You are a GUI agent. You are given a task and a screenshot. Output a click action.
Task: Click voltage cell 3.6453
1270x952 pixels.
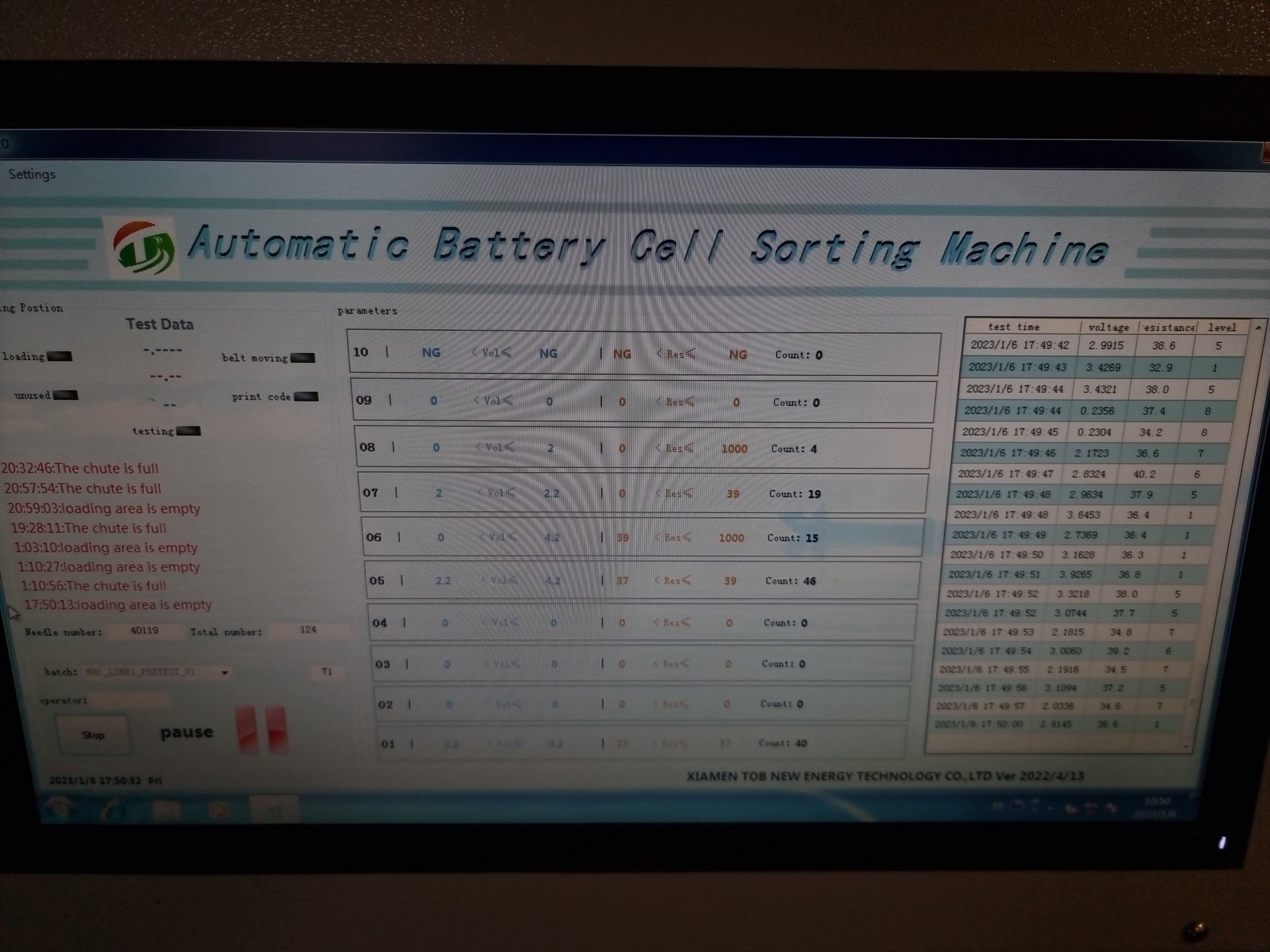pyautogui.click(x=1083, y=514)
